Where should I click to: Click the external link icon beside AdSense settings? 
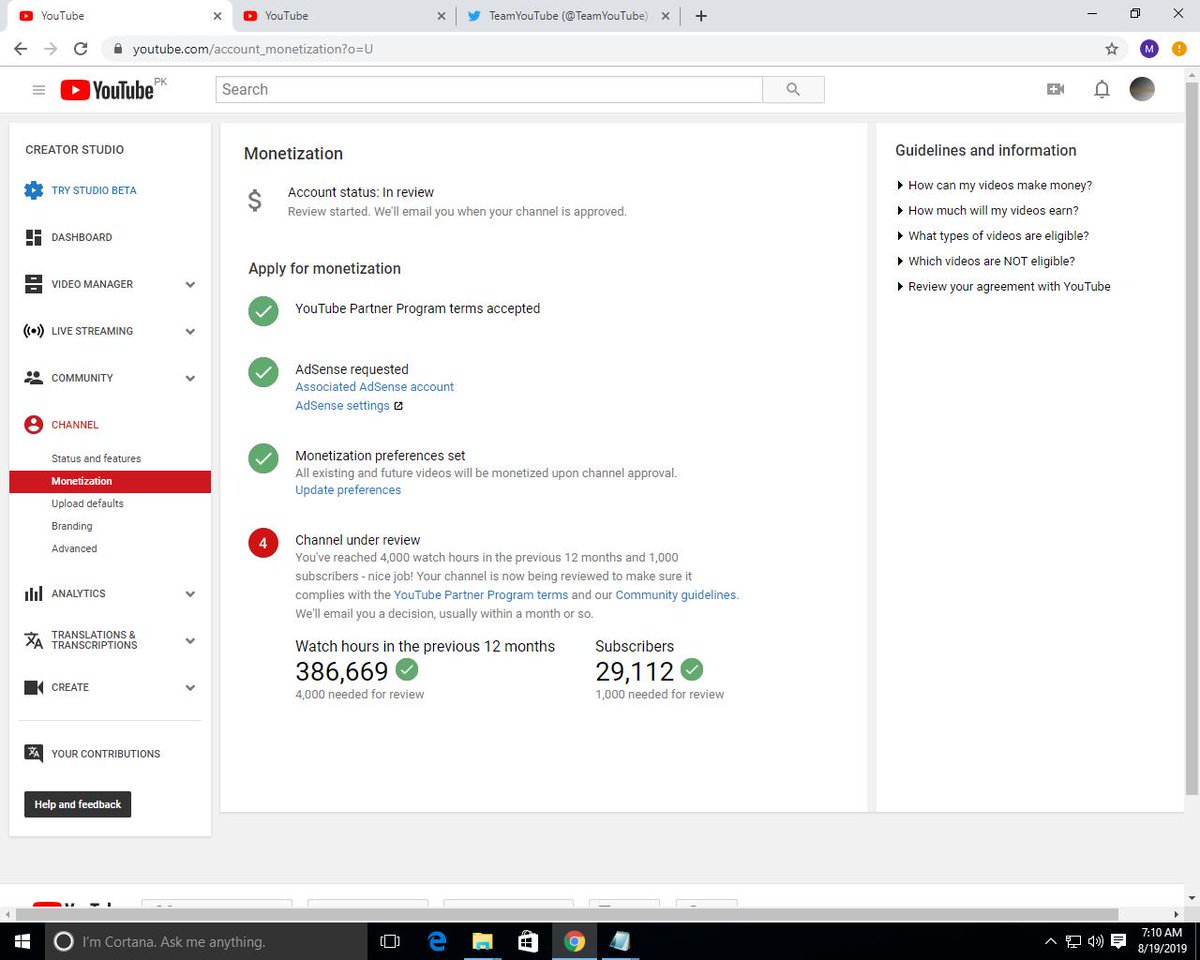[x=398, y=406]
